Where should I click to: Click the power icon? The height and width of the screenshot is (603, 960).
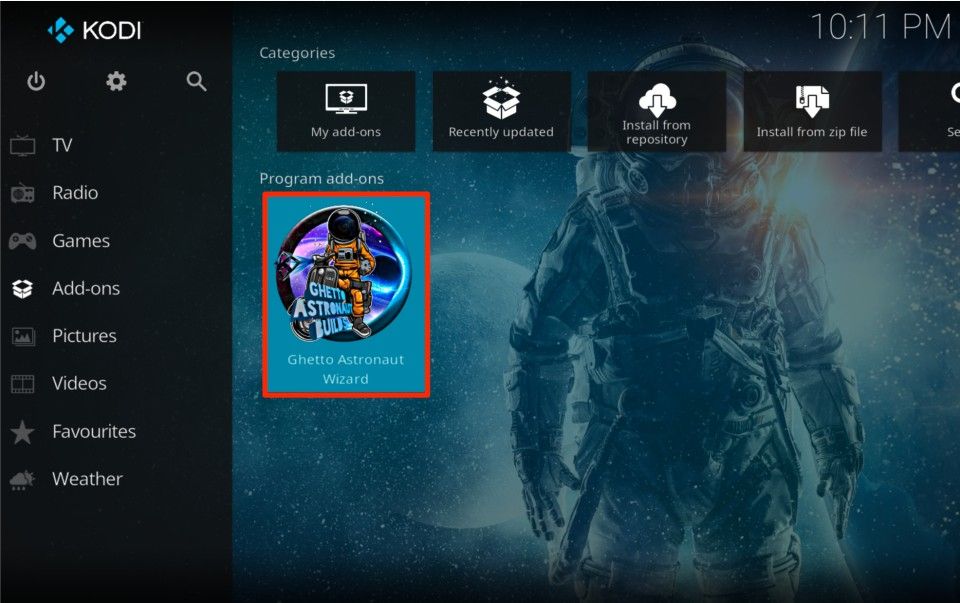pyautogui.click(x=36, y=81)
